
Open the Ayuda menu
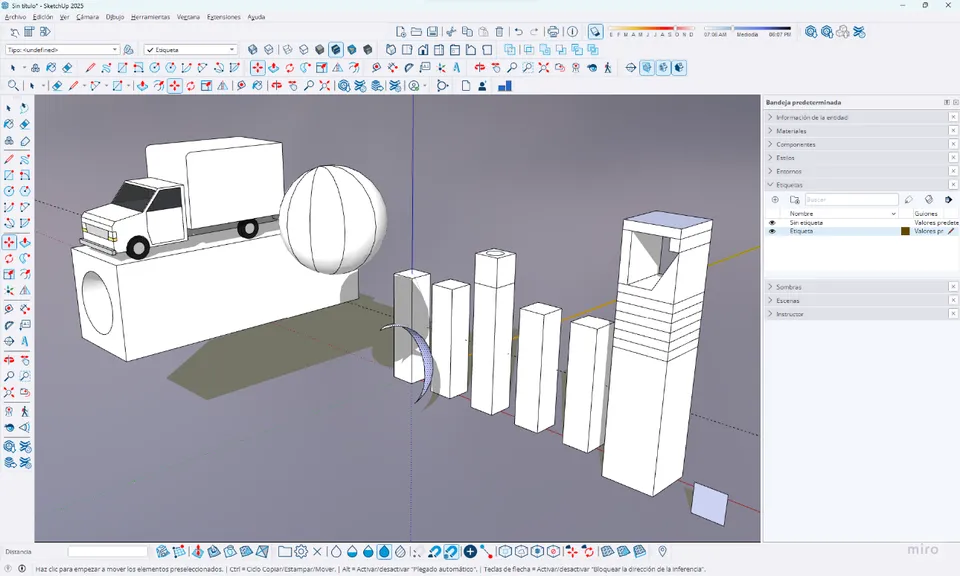pyautogui.click(x=256, y=17)
